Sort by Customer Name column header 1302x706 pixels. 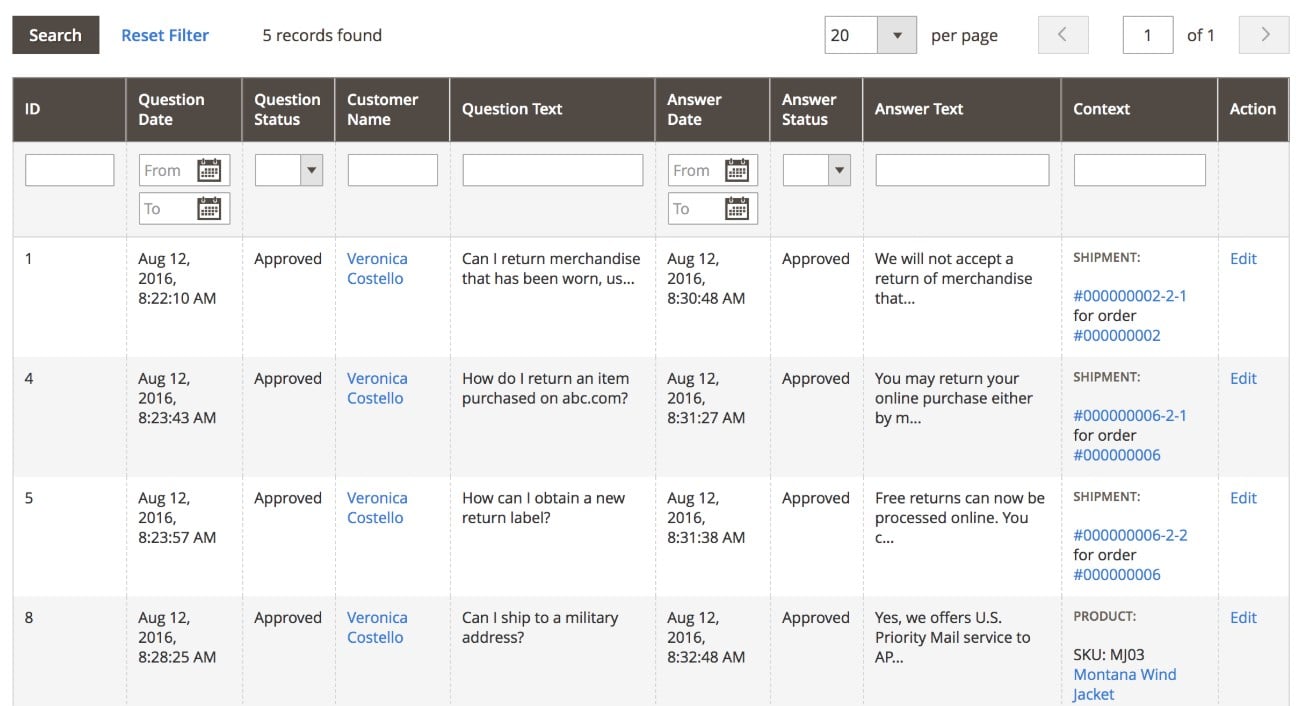pyautogui.click(x=392, y=109)
